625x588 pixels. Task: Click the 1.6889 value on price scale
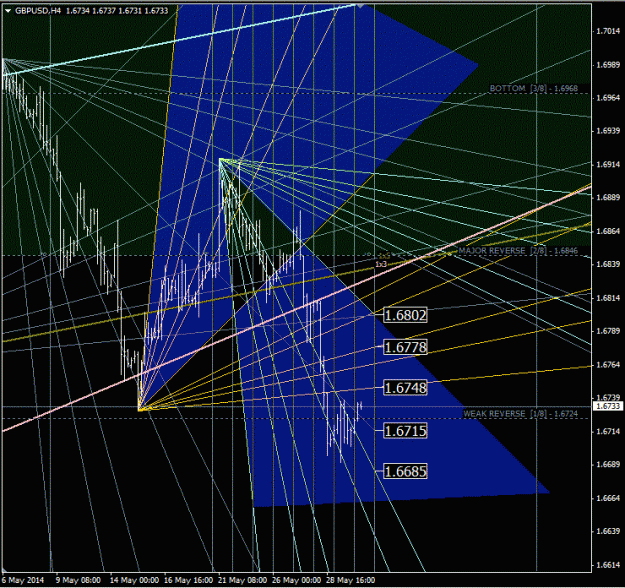pyautogui.click(x=608, y=197)
